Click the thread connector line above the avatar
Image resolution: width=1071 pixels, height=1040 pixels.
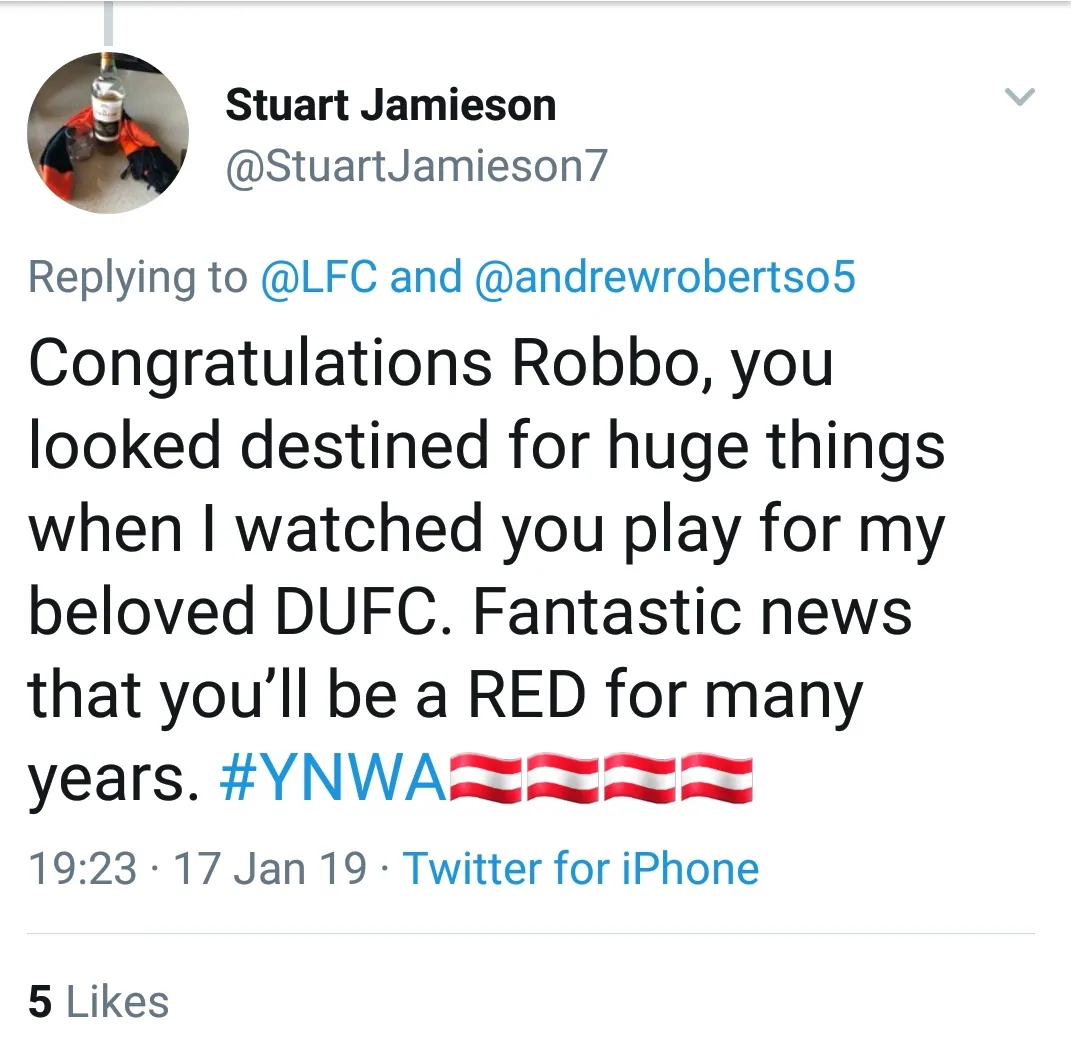point(107,24)
